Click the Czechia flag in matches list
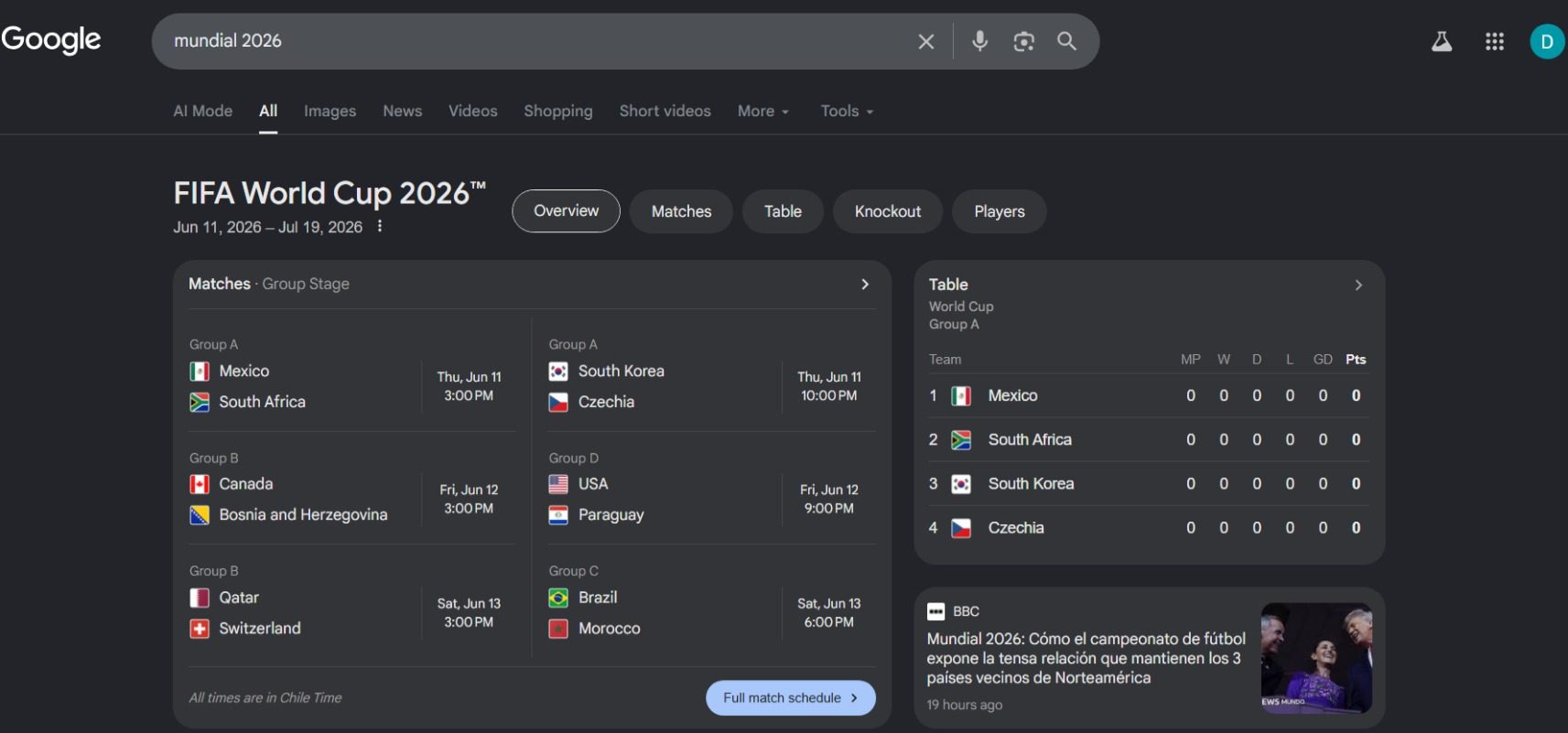 pyautogui.click(x=558, y=402)
